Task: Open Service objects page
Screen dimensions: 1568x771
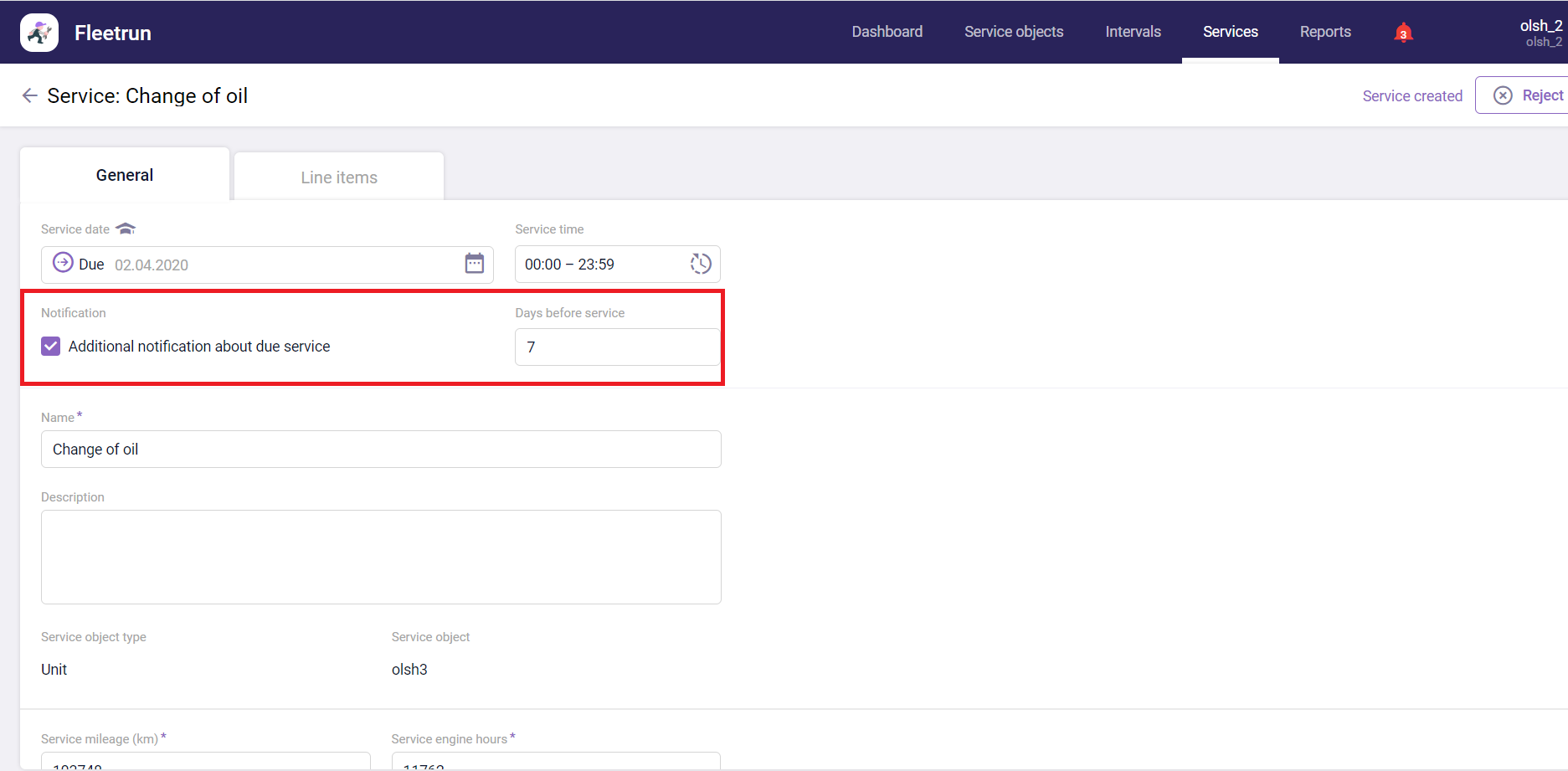Action: (1013, 32)
